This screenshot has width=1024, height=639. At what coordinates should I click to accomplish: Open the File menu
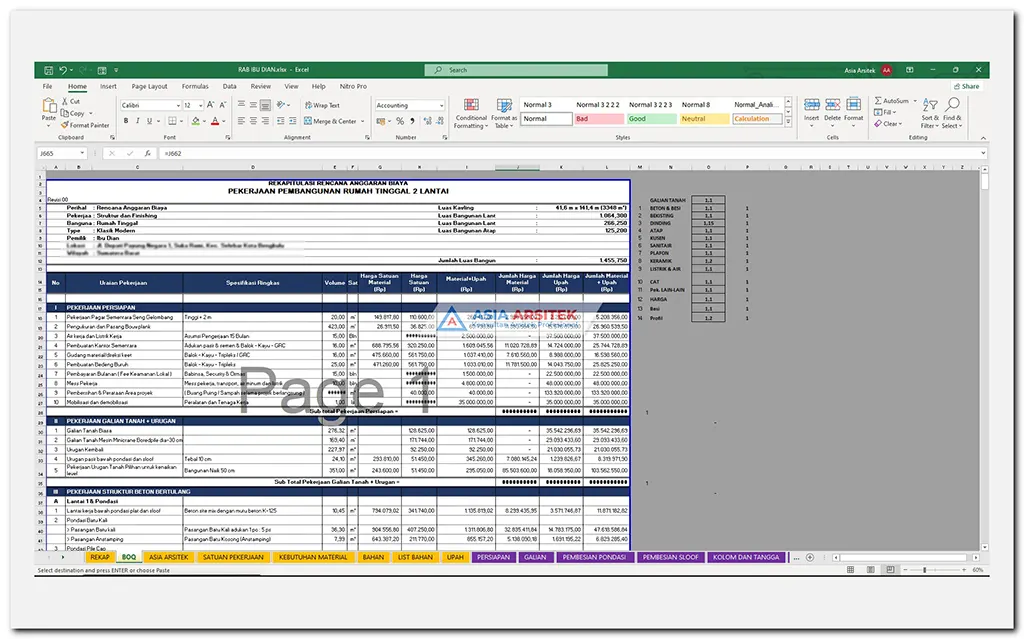[48, 86]
